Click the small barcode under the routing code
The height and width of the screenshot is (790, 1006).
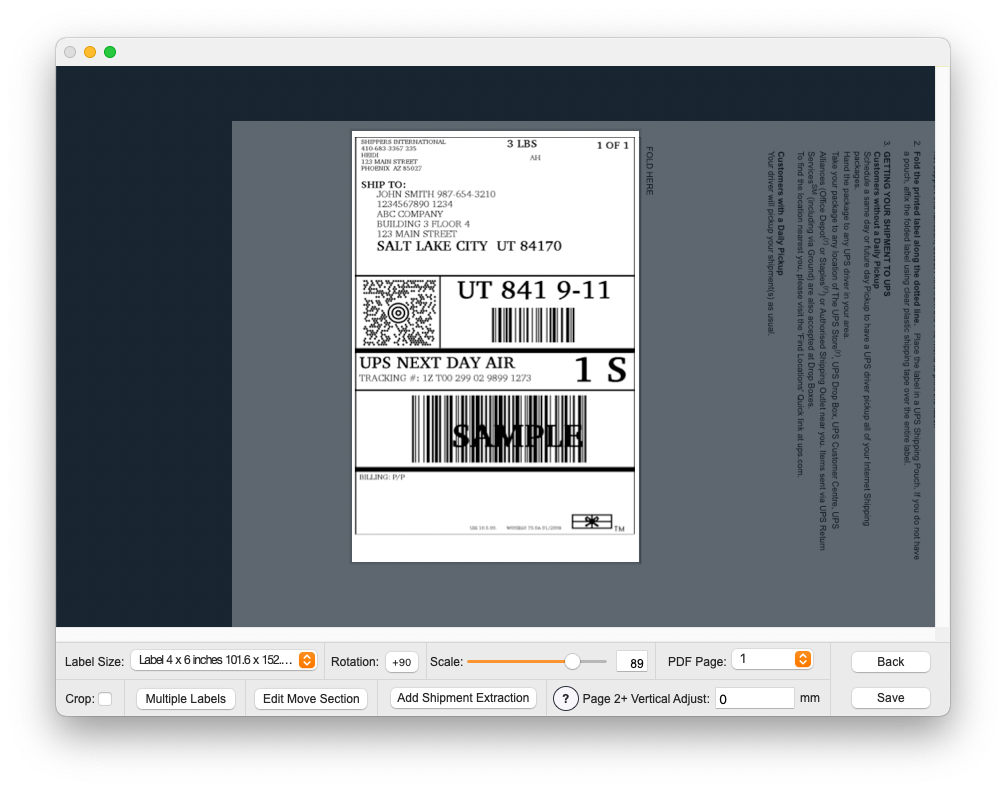533,325
